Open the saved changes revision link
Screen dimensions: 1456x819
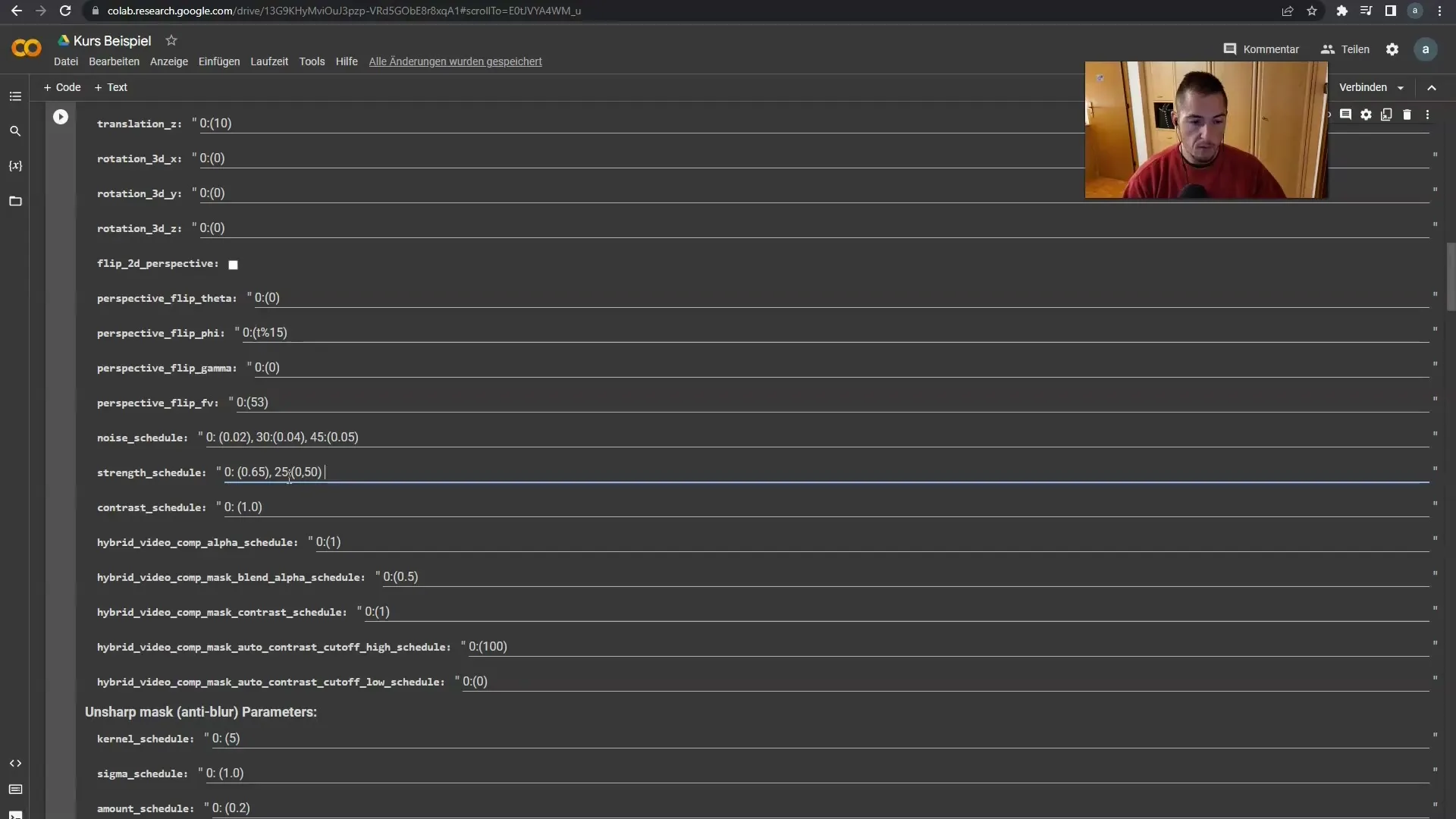coord(455,61)
